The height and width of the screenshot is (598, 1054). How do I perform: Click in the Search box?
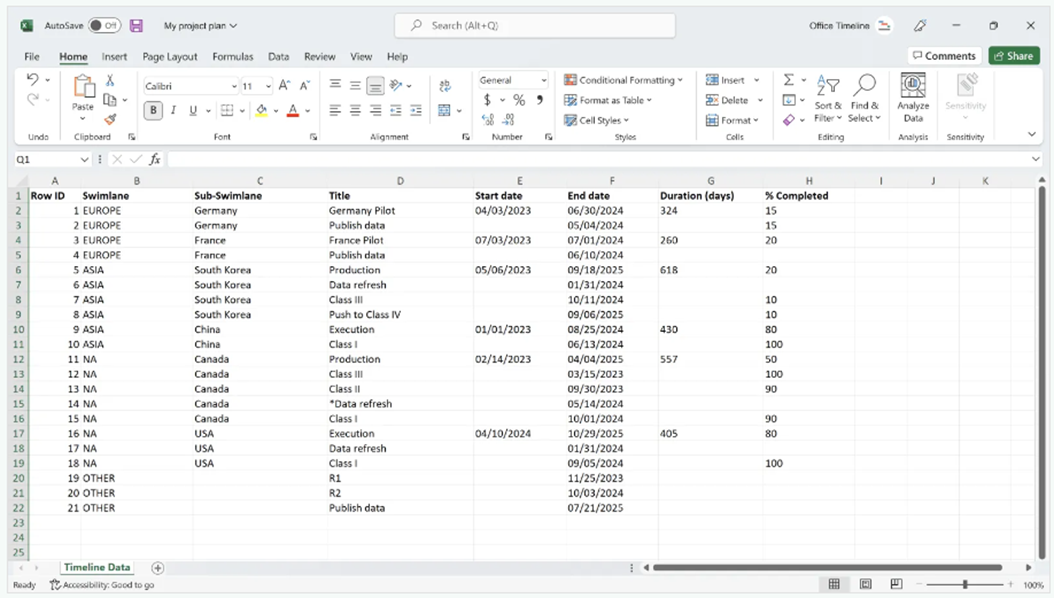click(535, 26)
